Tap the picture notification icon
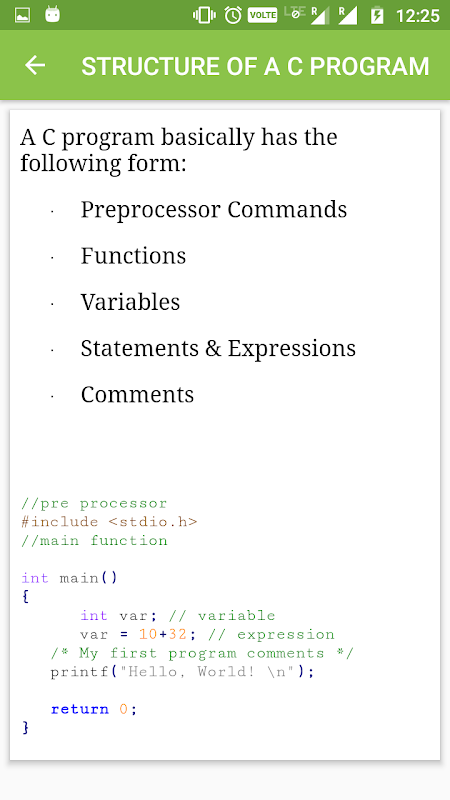This screenshot has width=450, height=800. pyautogui.click(x=22, y=15)
